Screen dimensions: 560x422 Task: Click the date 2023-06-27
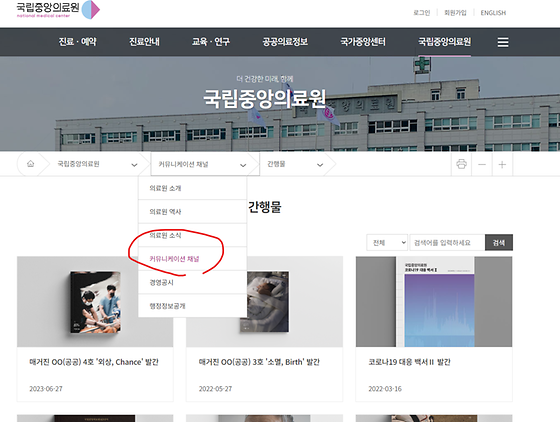pyautogui.click(x=46, y=388)
